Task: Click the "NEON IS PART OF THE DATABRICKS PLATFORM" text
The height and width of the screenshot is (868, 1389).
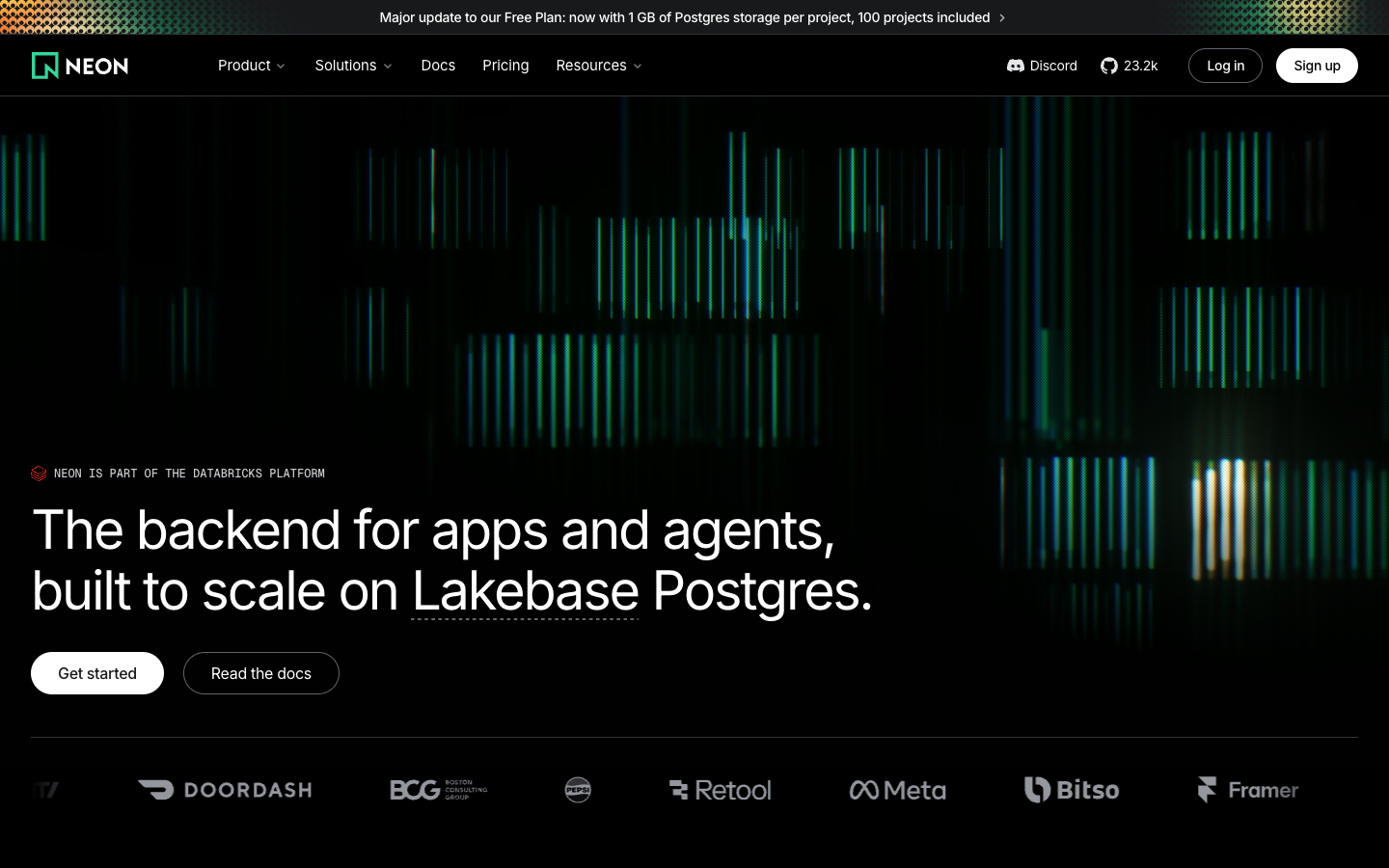Action: pos(189,474)
